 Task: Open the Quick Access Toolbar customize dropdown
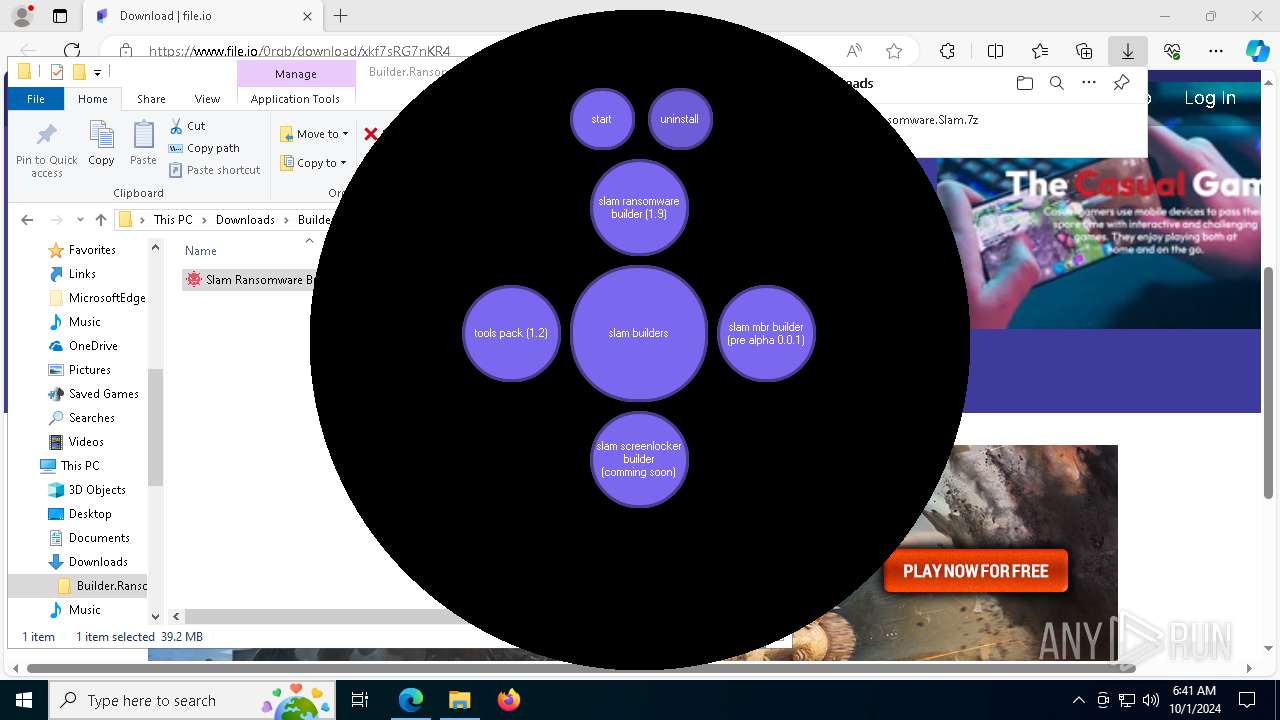(x=97, y=72)
